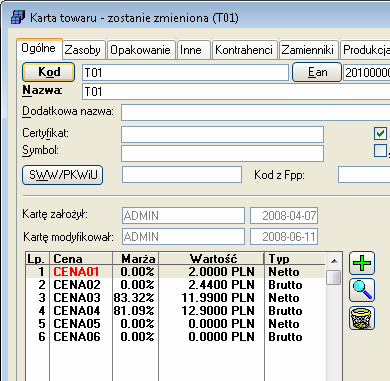Click the price list scroll up arrow

click(334, 261)
